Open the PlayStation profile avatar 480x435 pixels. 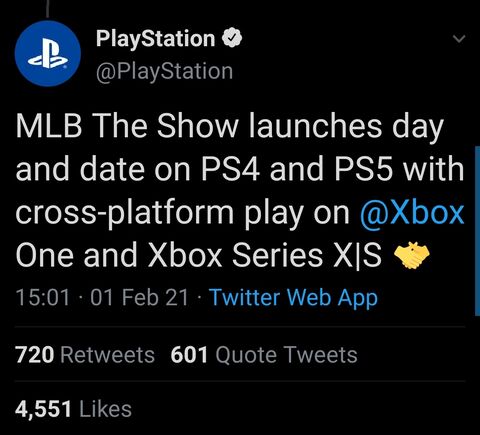48,53
